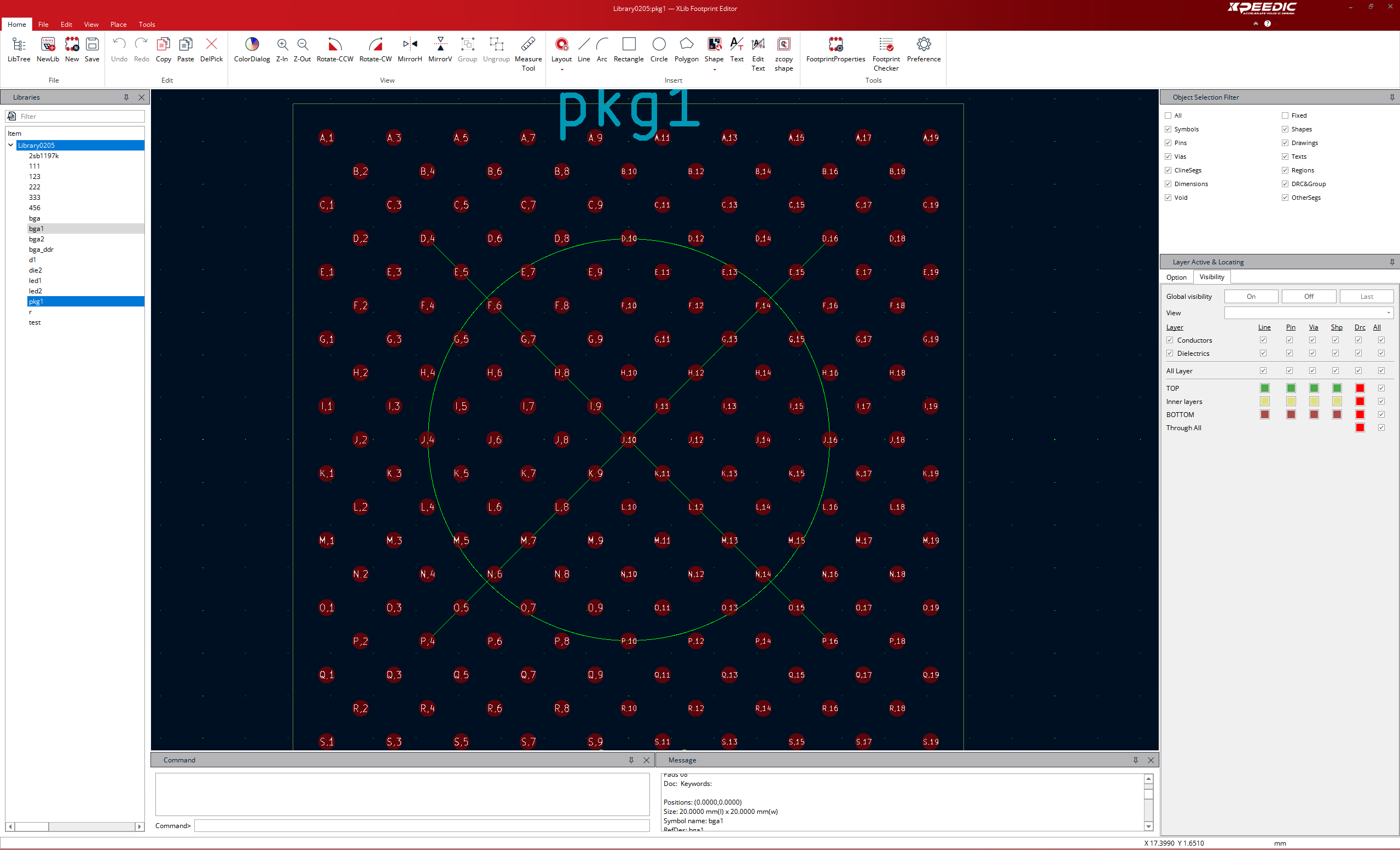Click the Inner layers Pin color swatch

coord(1291,401)
